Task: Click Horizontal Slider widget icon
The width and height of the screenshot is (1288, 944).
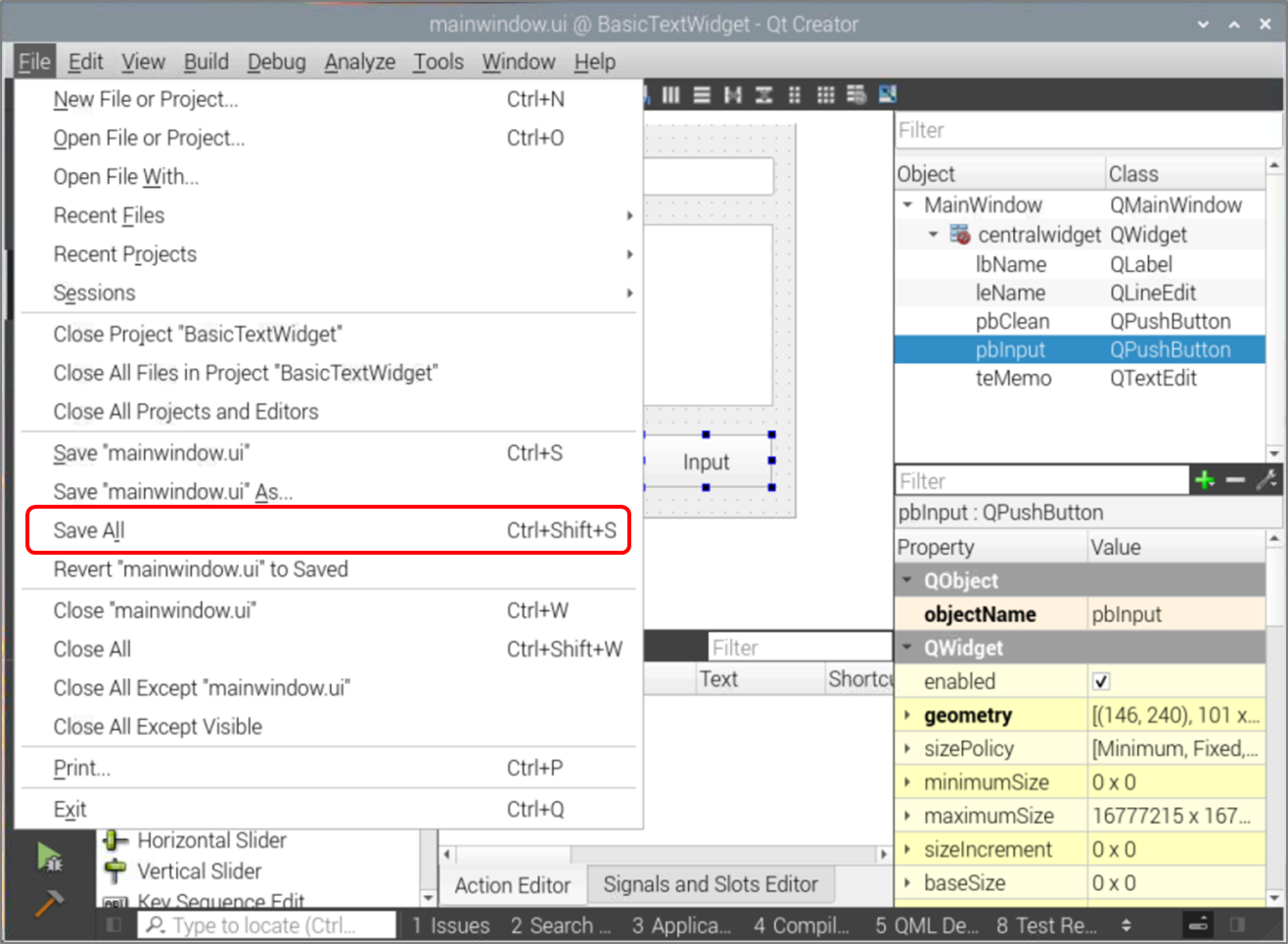Action: tap(115, 840)
